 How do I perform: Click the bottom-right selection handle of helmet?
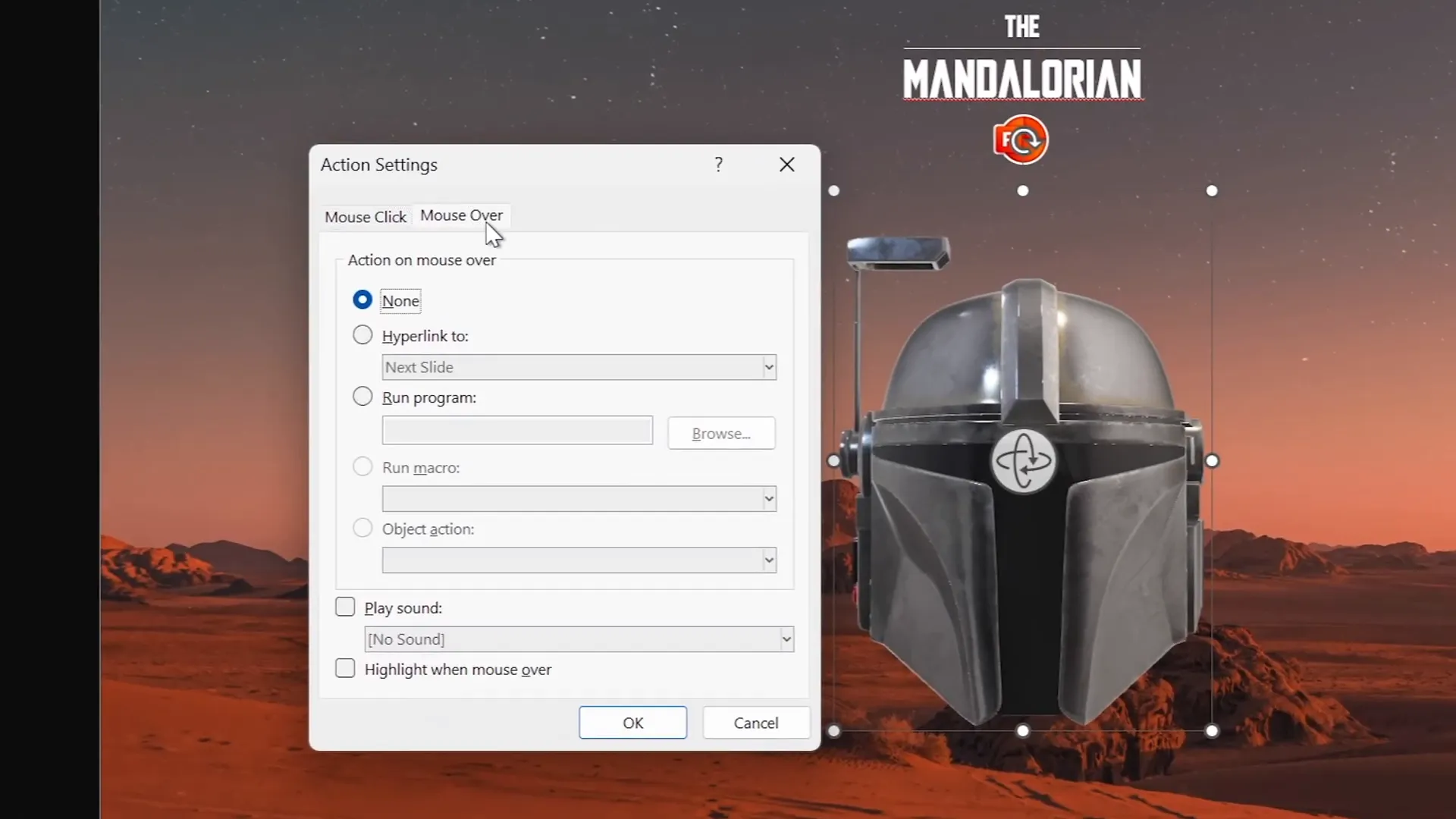pyautogui.click(x=1212, y=731)
